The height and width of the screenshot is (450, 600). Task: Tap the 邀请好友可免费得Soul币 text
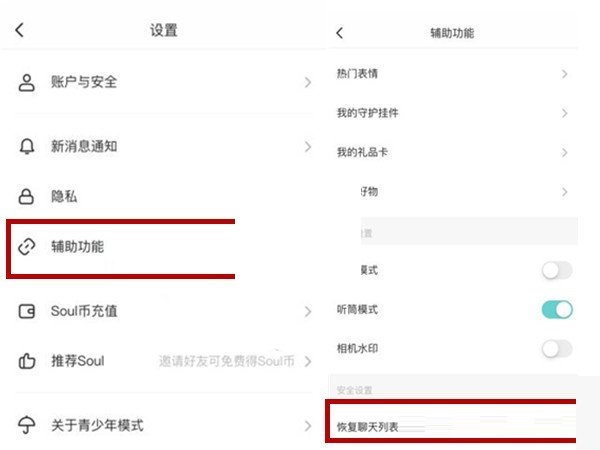pos(225,361)
